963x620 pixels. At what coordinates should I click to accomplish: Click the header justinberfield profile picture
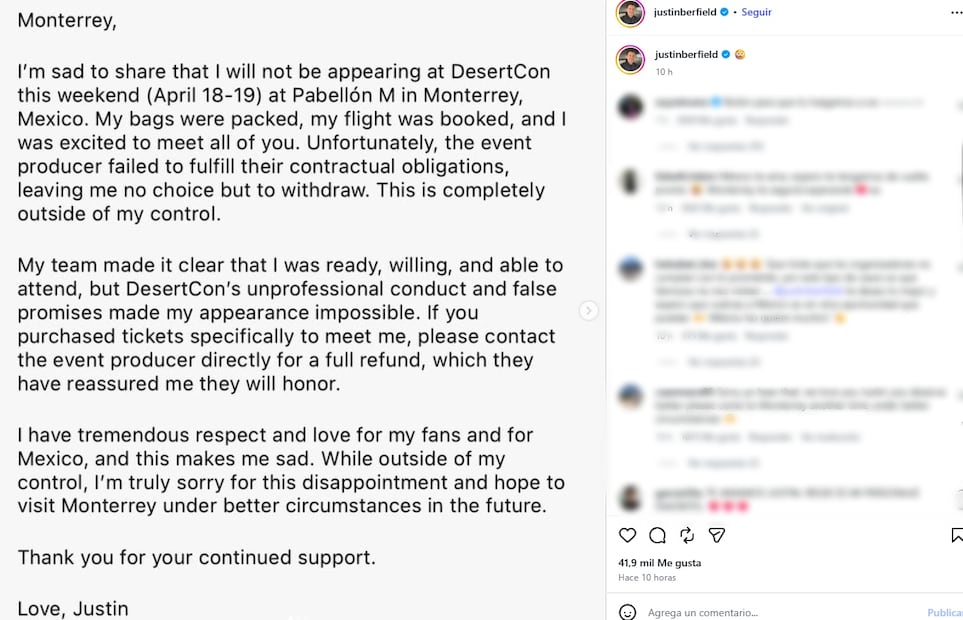tap(630, 13)
